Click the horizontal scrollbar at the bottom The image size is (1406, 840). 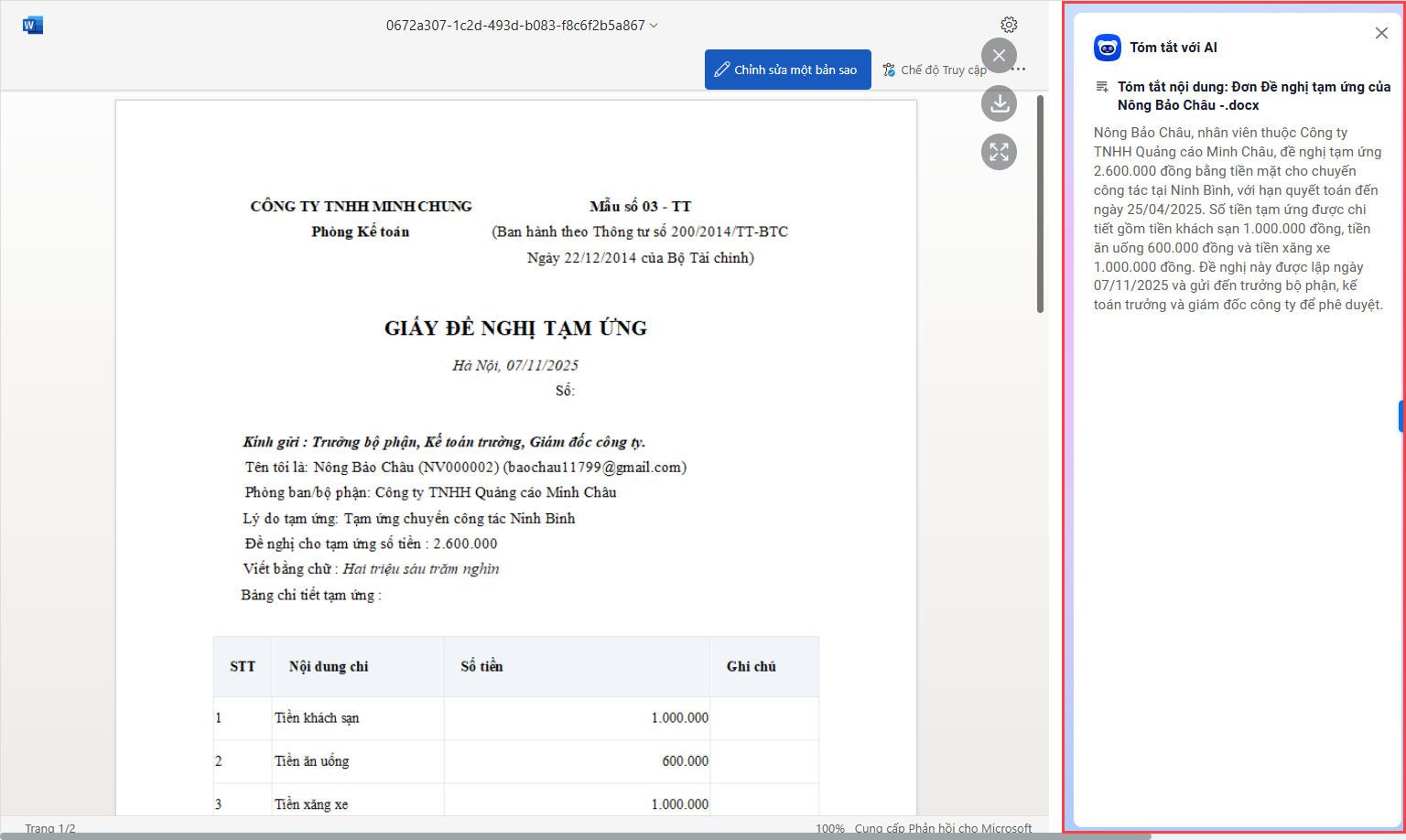pos(575,836)
